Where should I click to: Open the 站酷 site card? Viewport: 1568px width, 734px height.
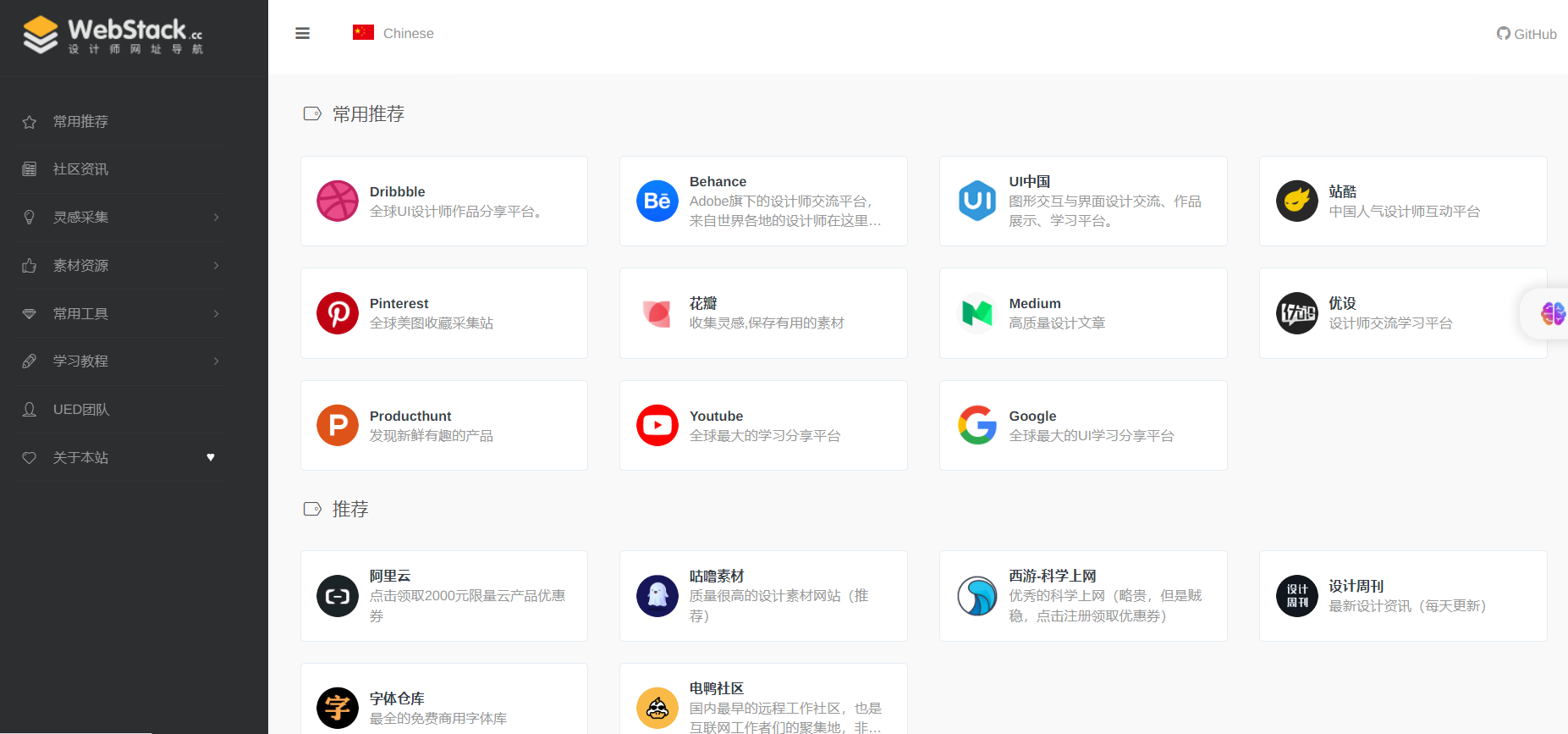[x=1402, y=201]
